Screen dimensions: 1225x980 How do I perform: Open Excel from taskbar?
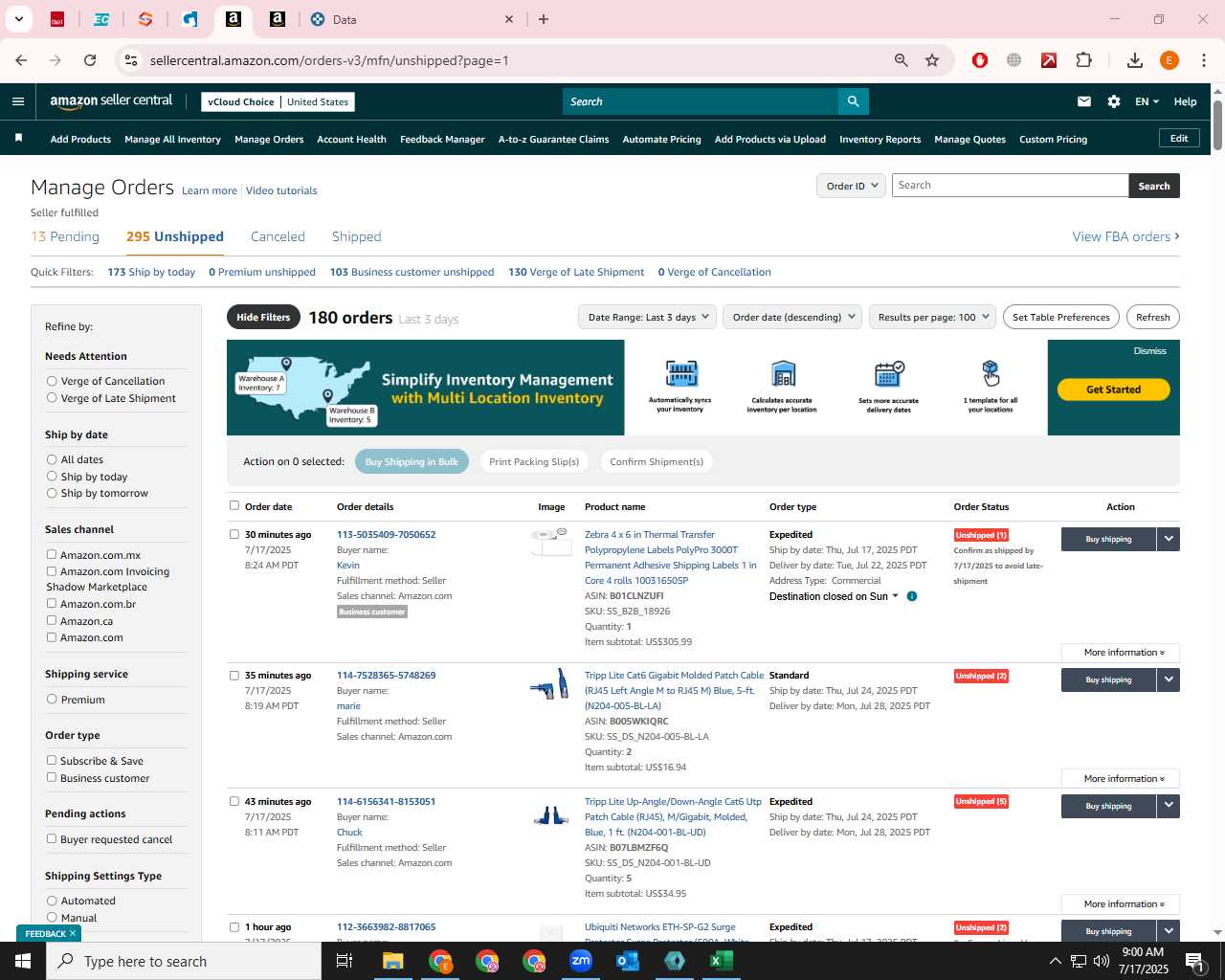point(722,961)
